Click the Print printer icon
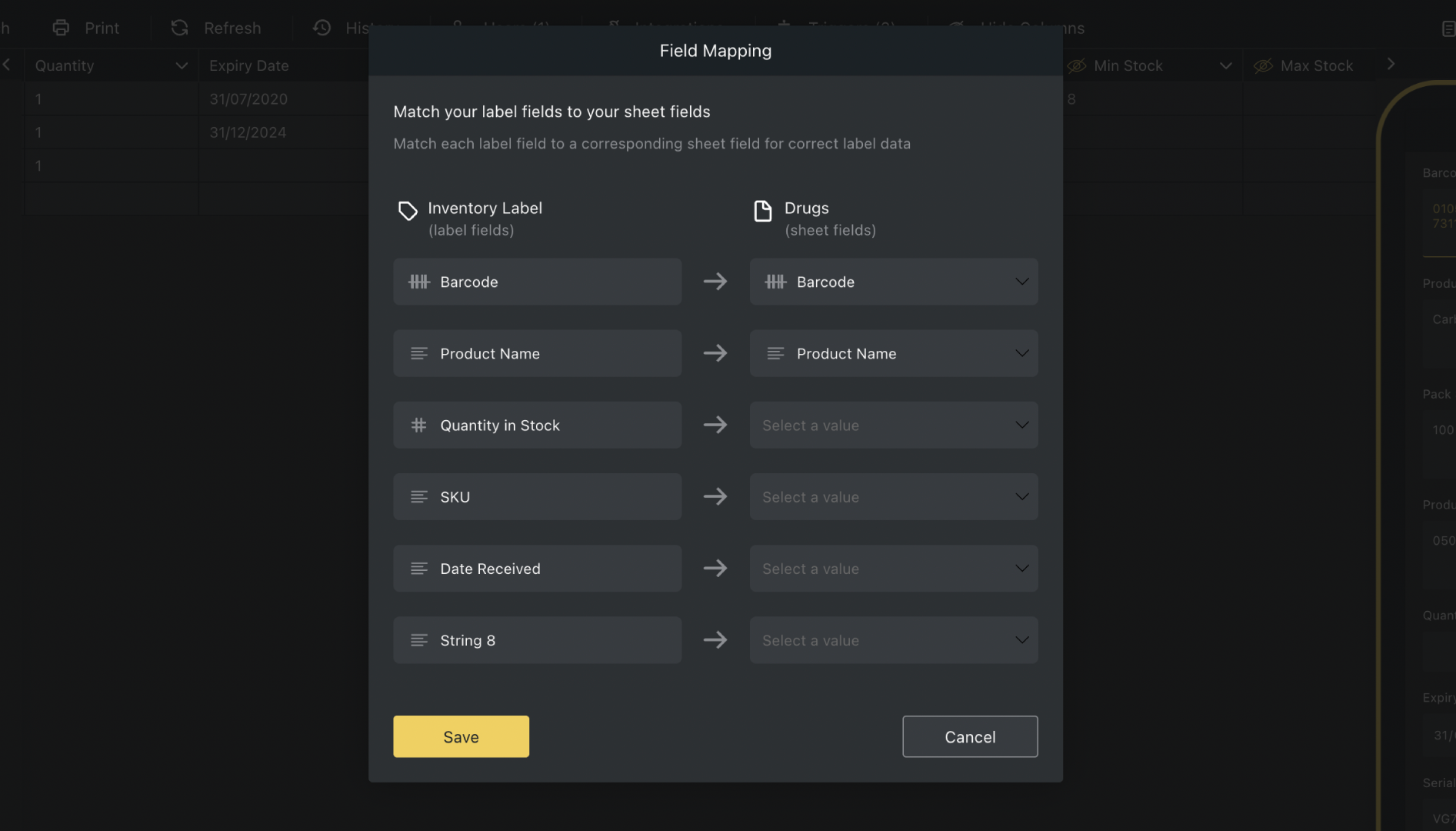The width and height of the screenshot is (1456, 831). tap(61, 28)
